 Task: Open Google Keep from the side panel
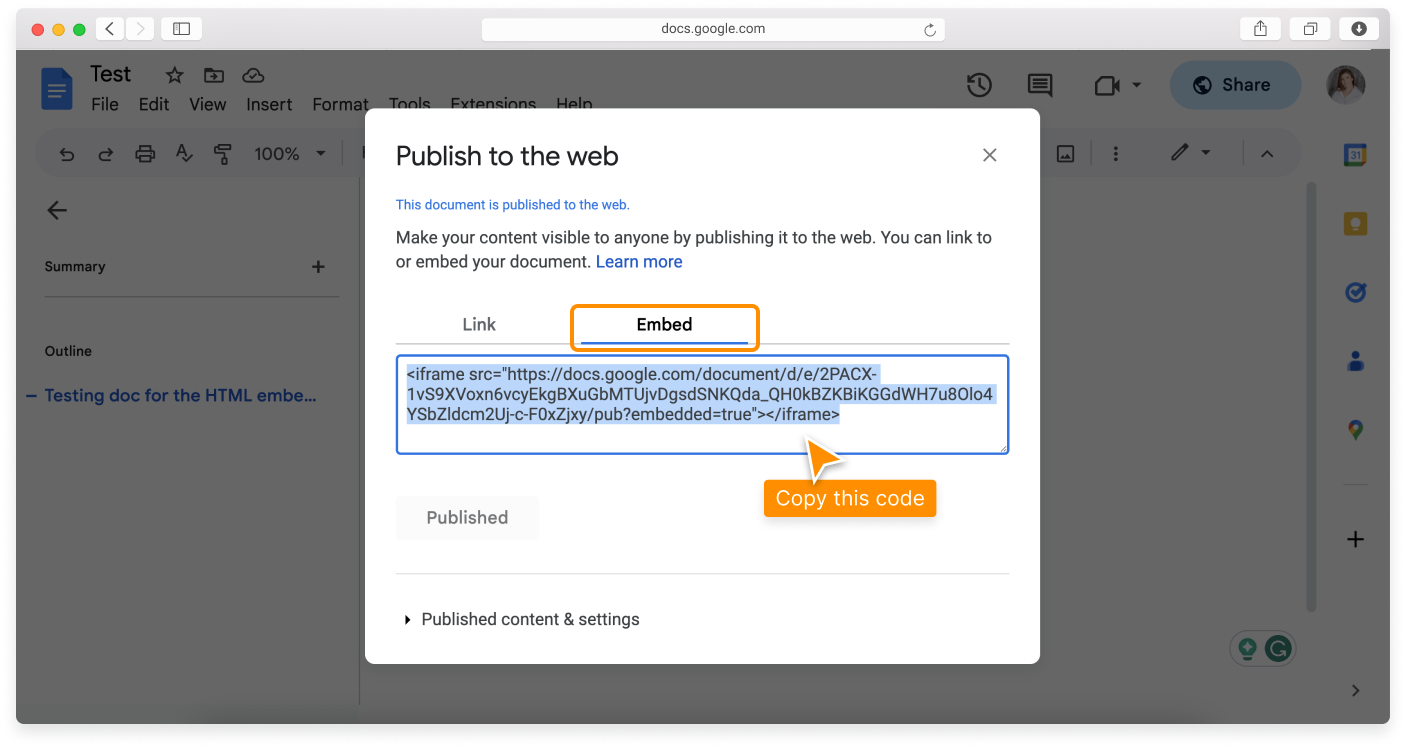[1355, 223]
